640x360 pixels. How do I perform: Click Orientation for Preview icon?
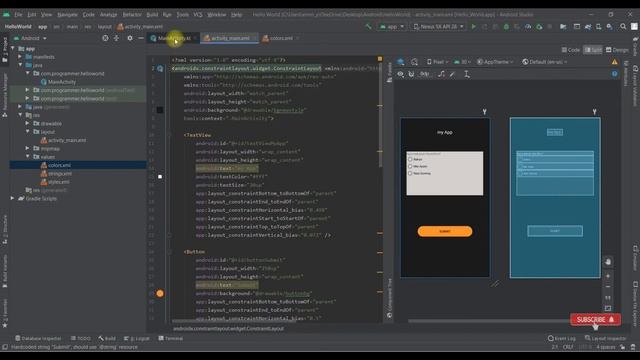click(414, 62)
